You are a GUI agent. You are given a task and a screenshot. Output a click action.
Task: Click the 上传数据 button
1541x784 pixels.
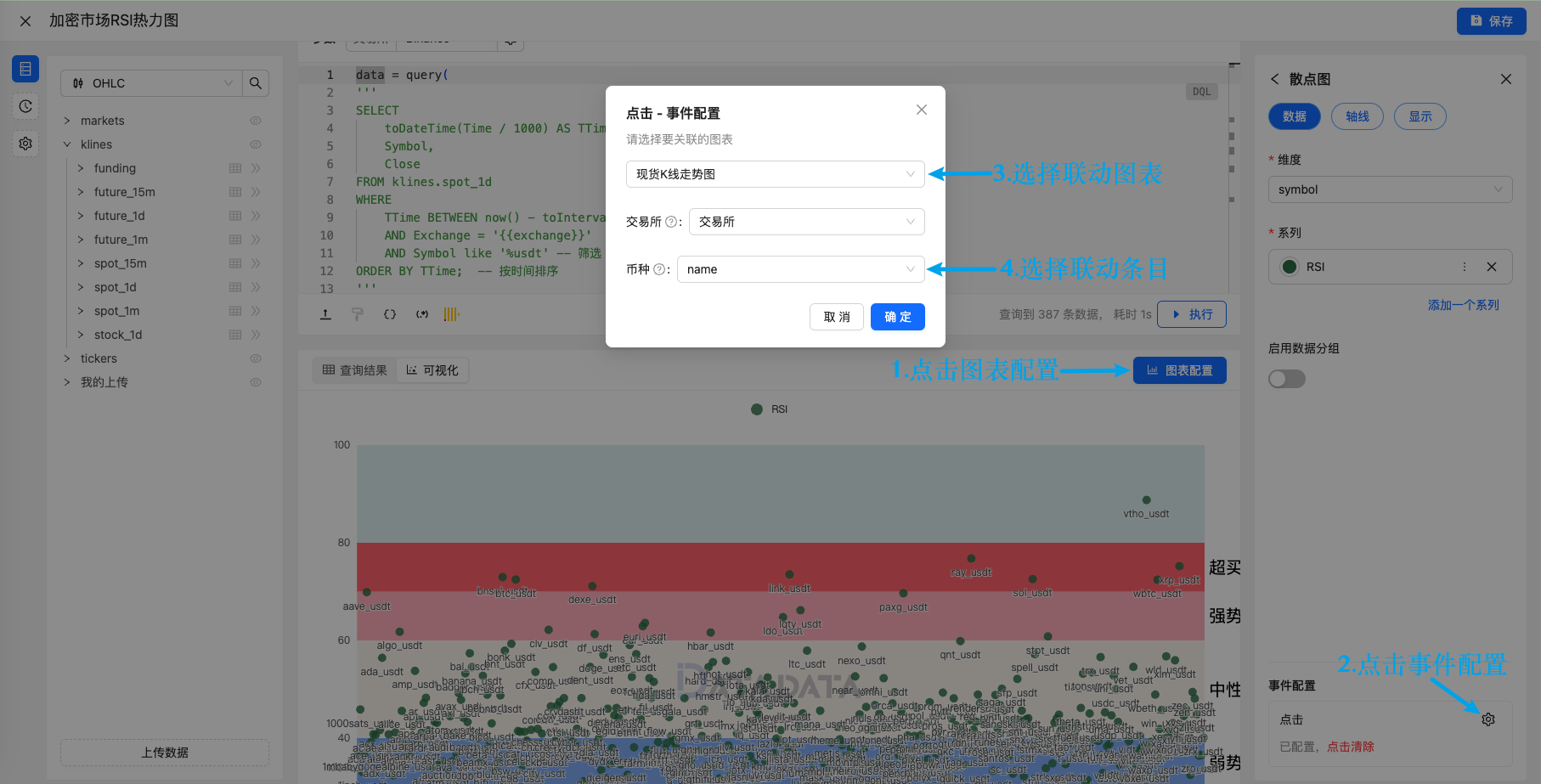coord(165,753)
